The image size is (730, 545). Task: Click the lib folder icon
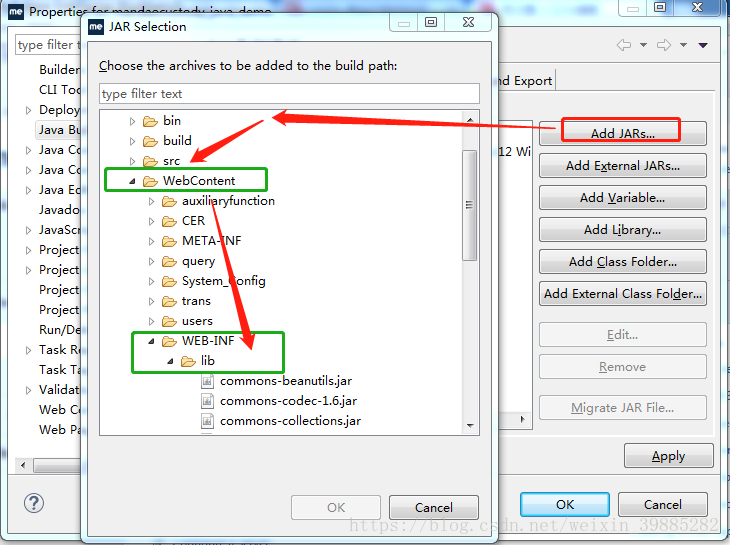[188, 361]
